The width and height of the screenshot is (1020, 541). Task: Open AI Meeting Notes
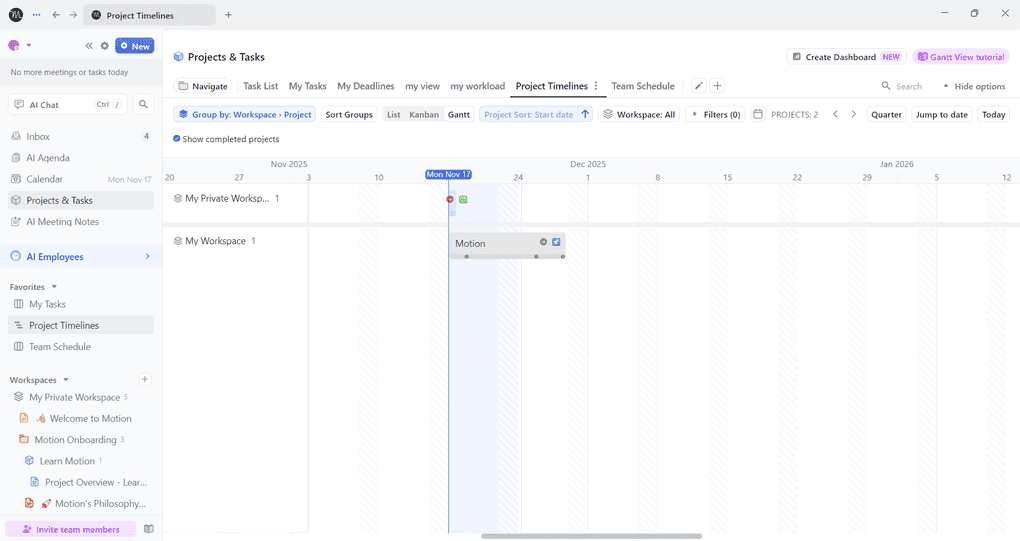coord(81,222)
